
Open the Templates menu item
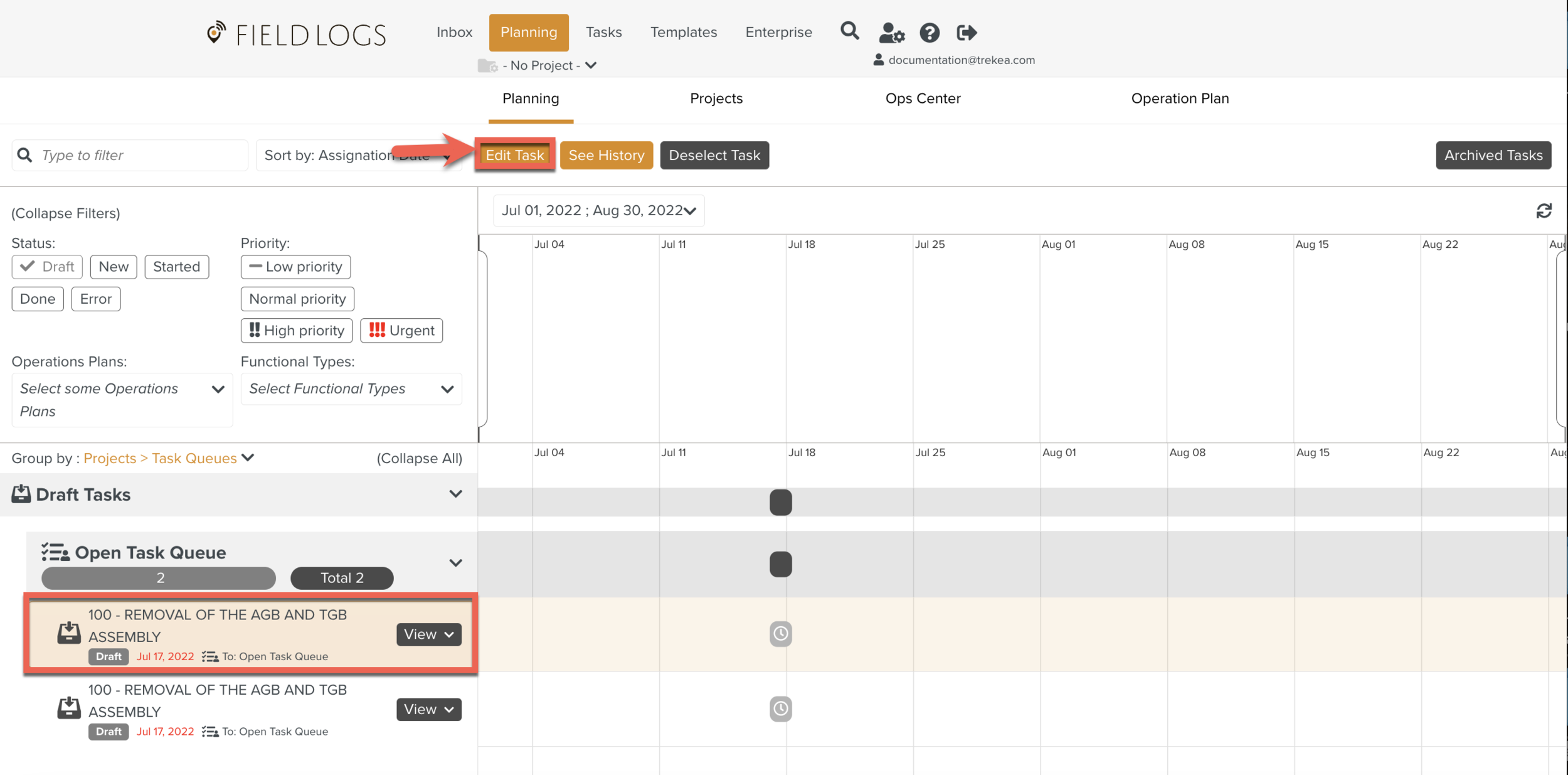pos(683,32)
